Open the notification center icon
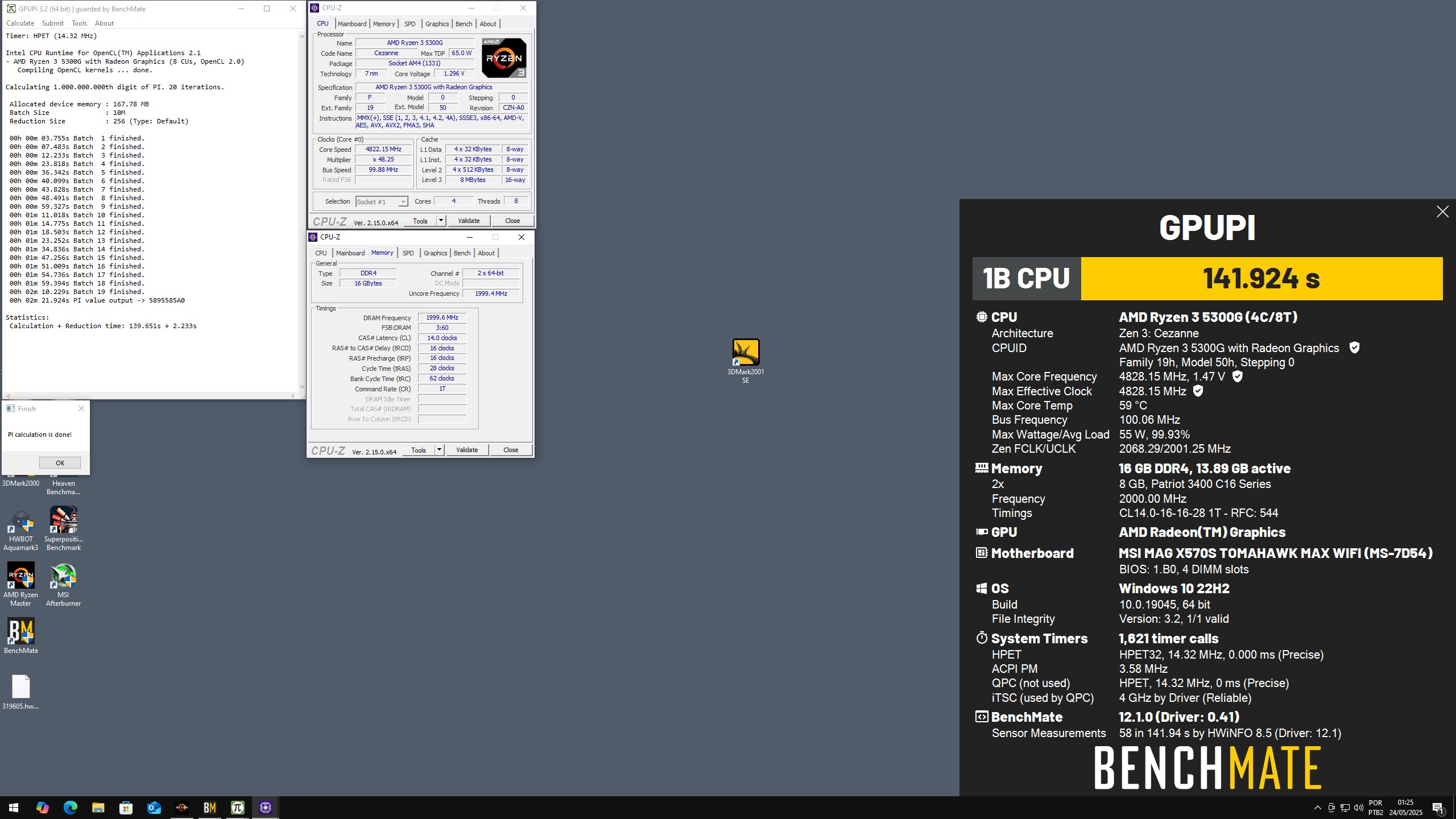Image resolution: width=1456 pixels, height=819 pixels. point(1438,808)
